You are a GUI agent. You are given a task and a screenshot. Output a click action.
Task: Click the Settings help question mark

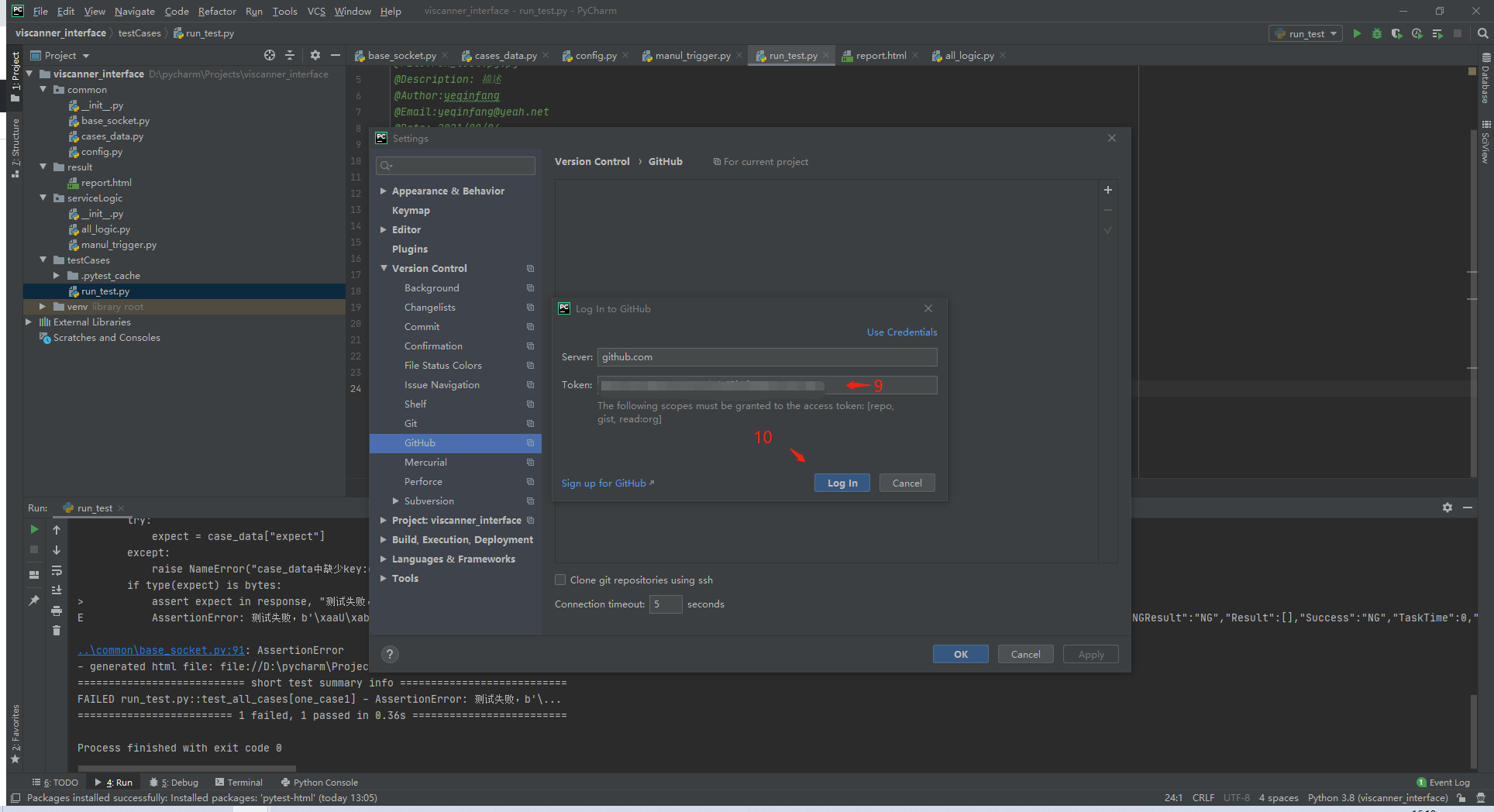(391, 654)
